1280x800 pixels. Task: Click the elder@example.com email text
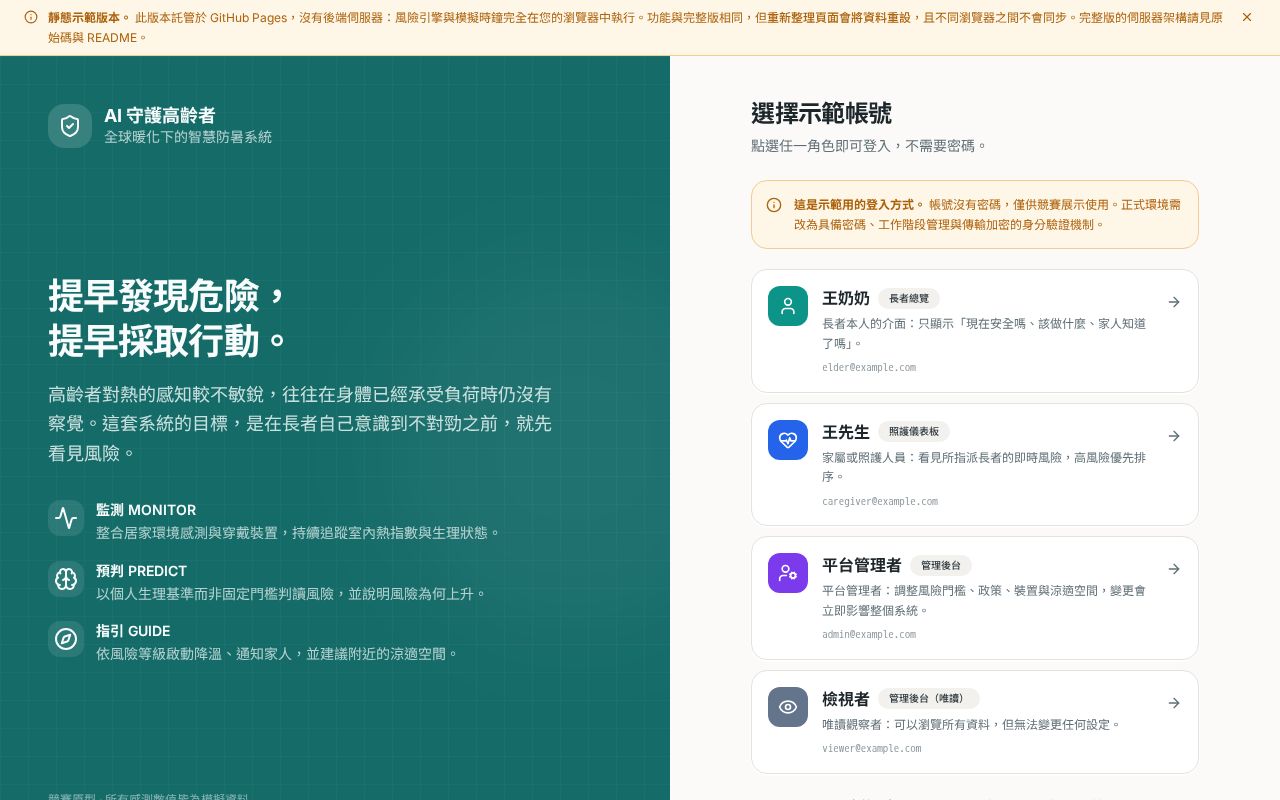(x=869, y=367)
